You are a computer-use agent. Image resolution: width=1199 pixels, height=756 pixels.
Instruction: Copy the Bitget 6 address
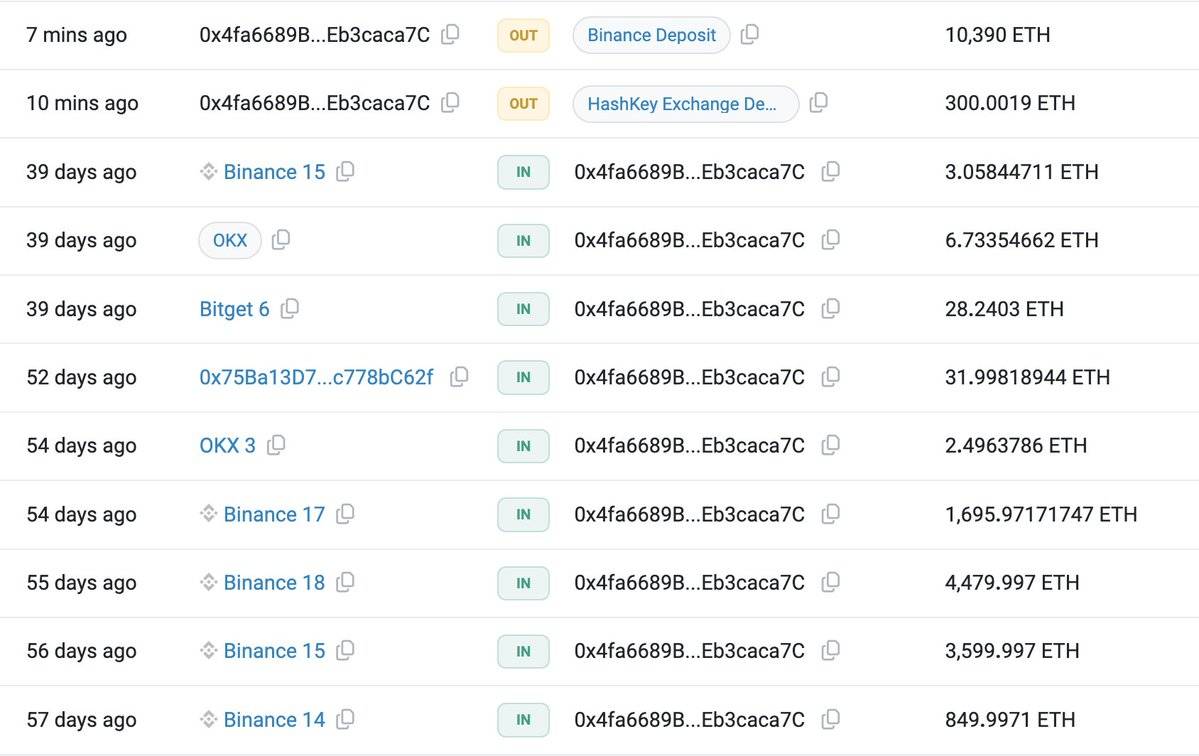click(290, 309)
